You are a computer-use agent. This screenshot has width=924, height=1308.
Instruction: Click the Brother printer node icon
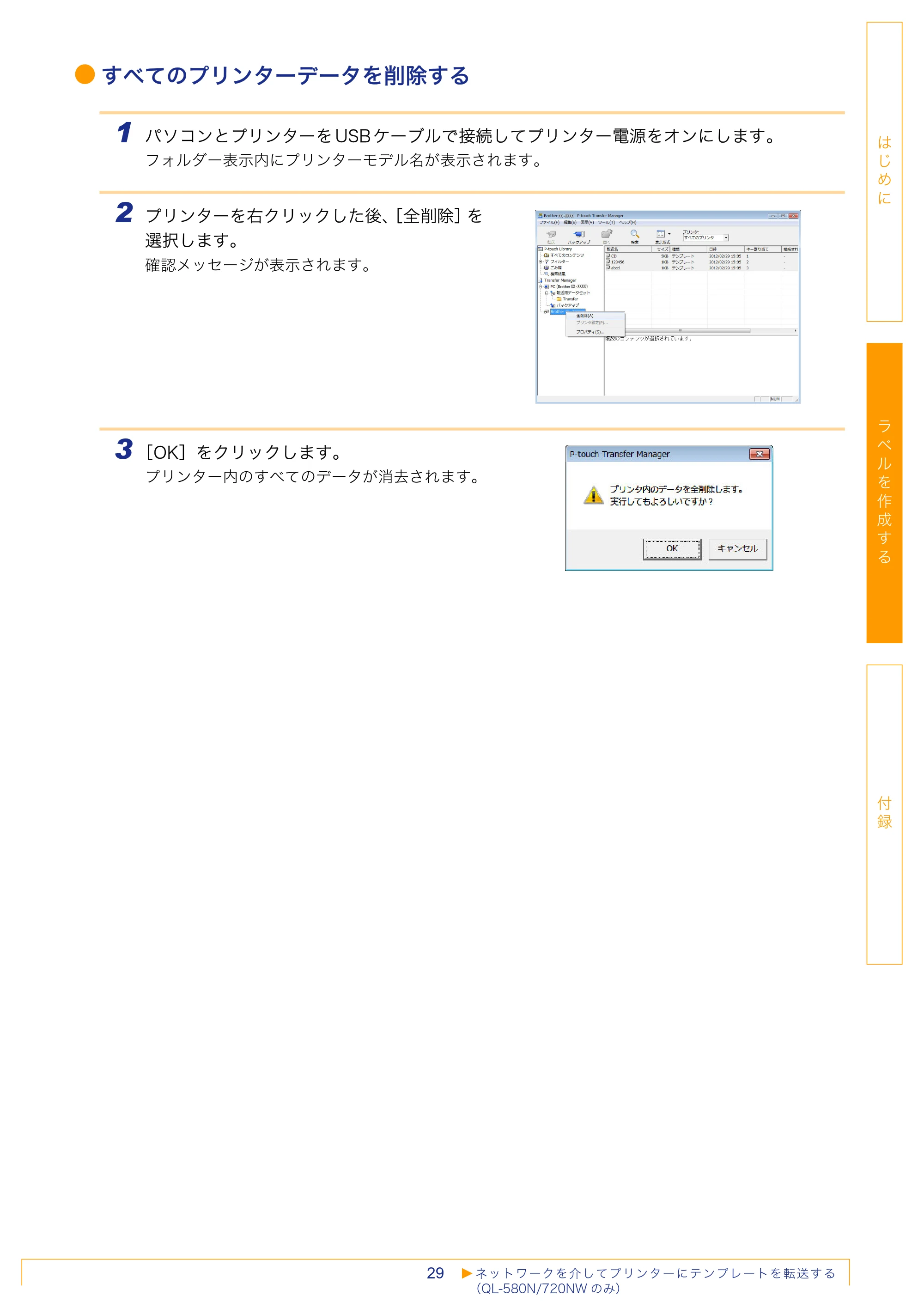tap(546, 311)
